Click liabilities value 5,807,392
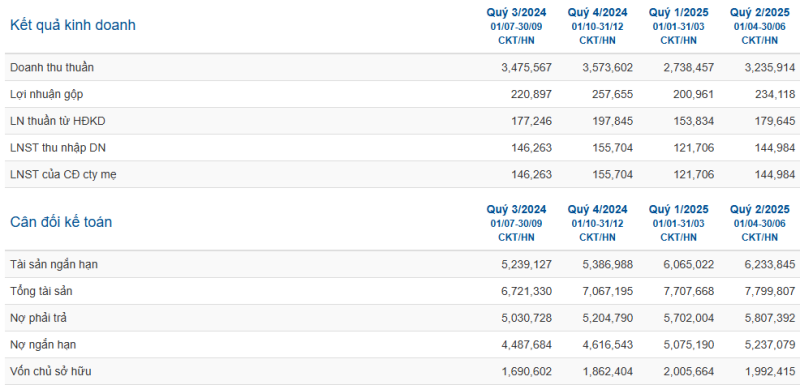The image size is (800, 385). click(769, 318)
